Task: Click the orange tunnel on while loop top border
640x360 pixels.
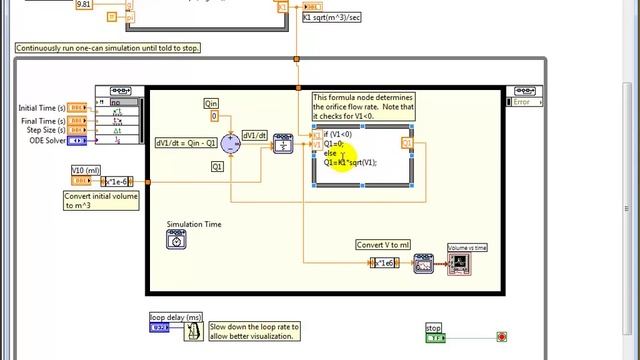Action: [297, 59]
